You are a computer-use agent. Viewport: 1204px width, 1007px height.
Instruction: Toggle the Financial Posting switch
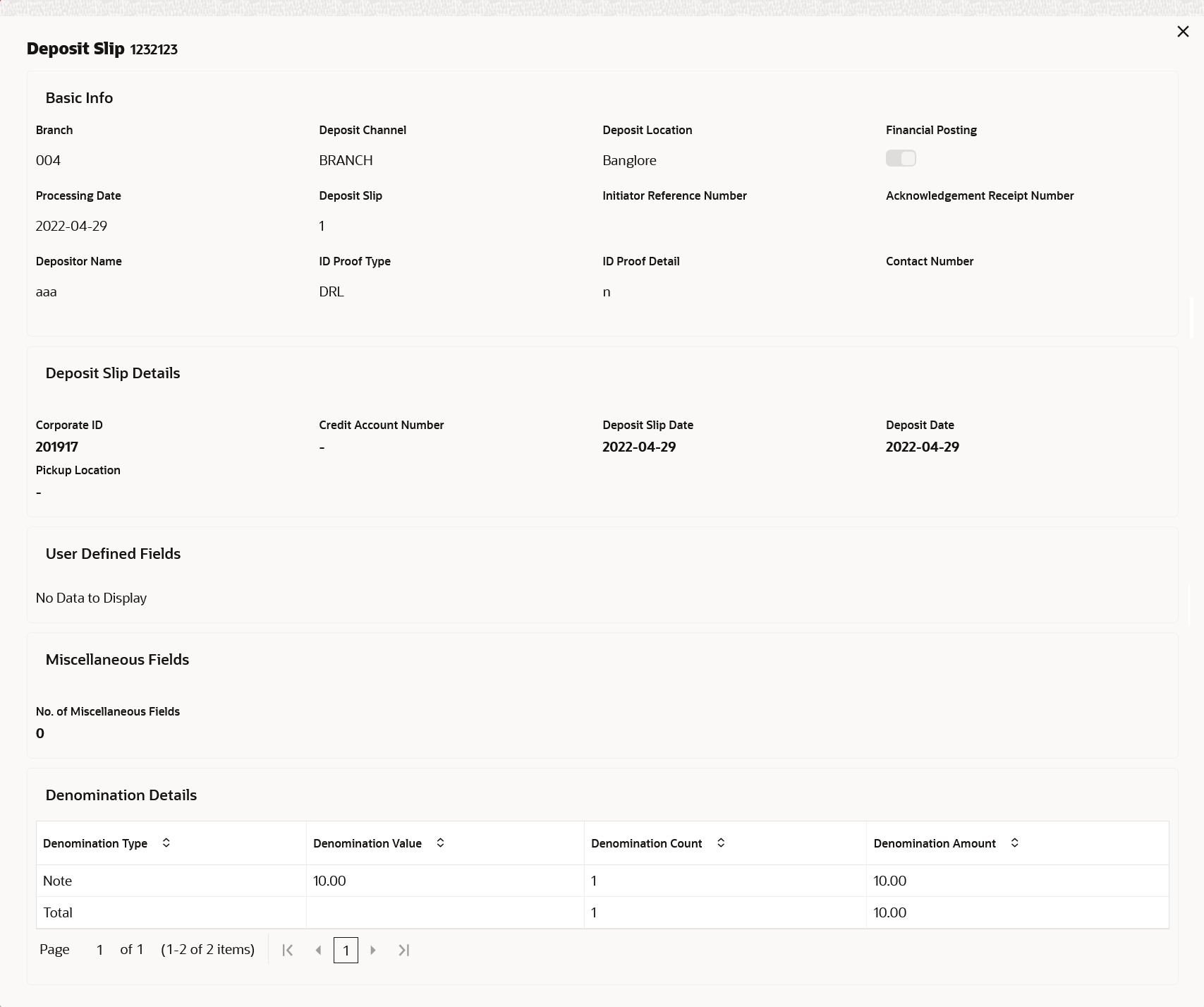[901, 158]
